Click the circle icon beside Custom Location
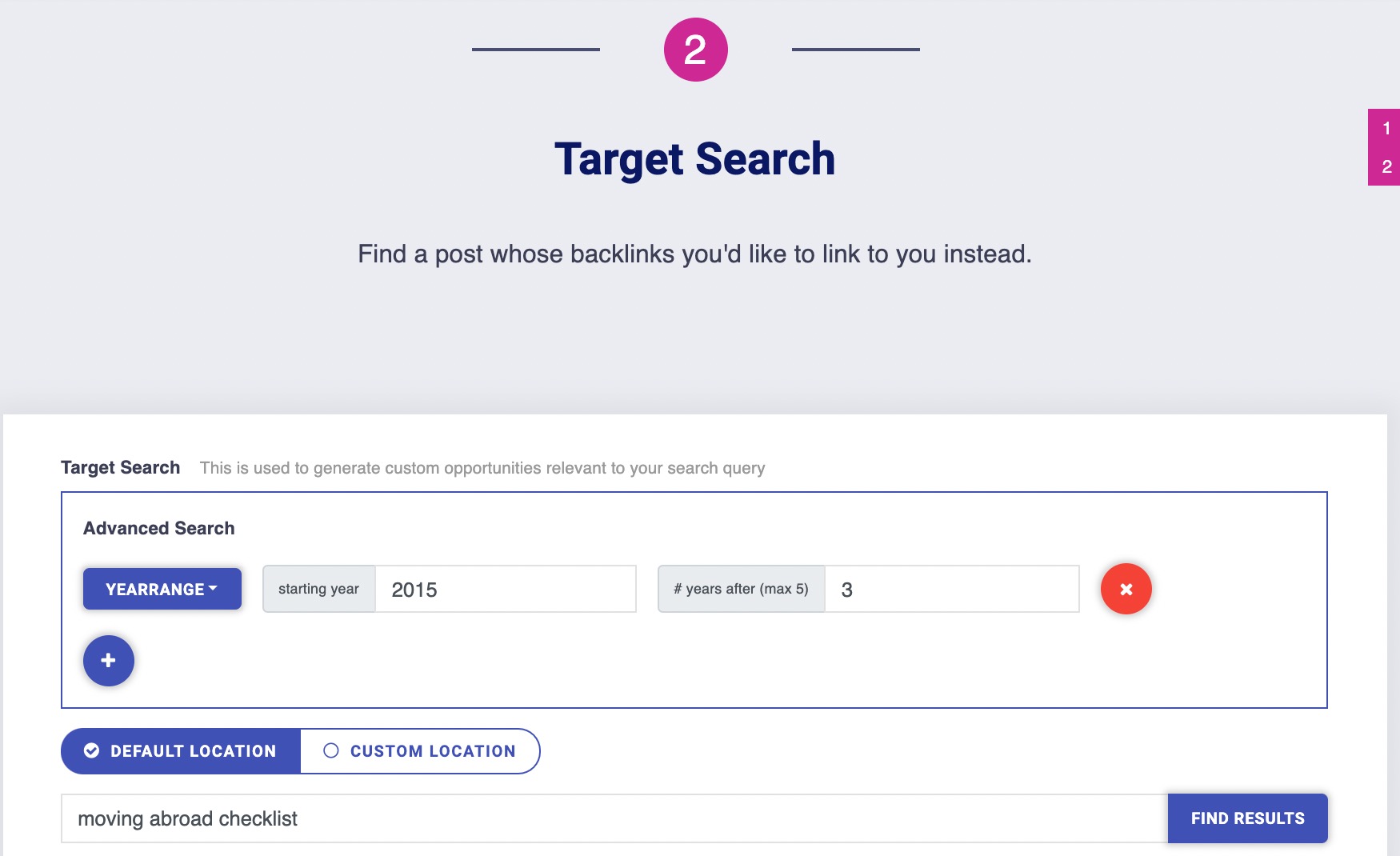The width and height of the screenshot is (1400, 856). [x=330, y=750]
